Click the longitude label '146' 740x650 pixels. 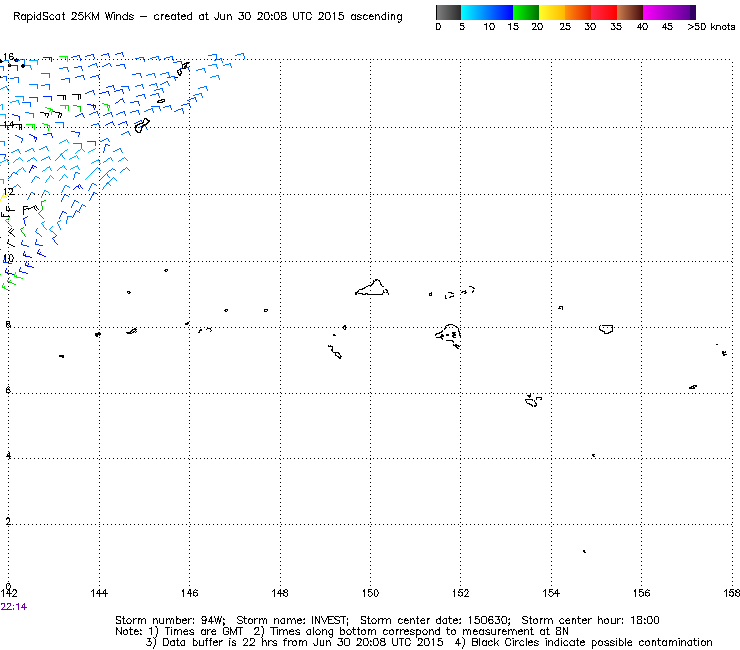pos(190,593)
